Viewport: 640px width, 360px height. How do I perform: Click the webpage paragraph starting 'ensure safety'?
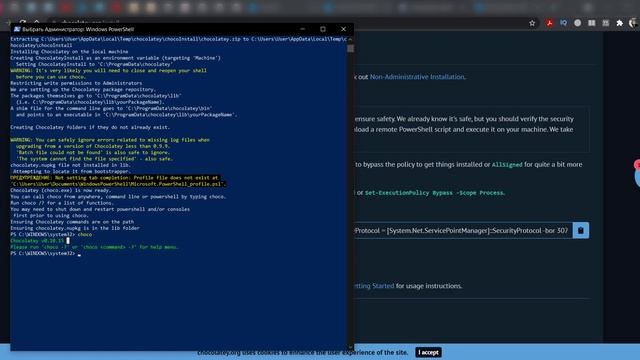pyautogui.click(x=464, y=124)
